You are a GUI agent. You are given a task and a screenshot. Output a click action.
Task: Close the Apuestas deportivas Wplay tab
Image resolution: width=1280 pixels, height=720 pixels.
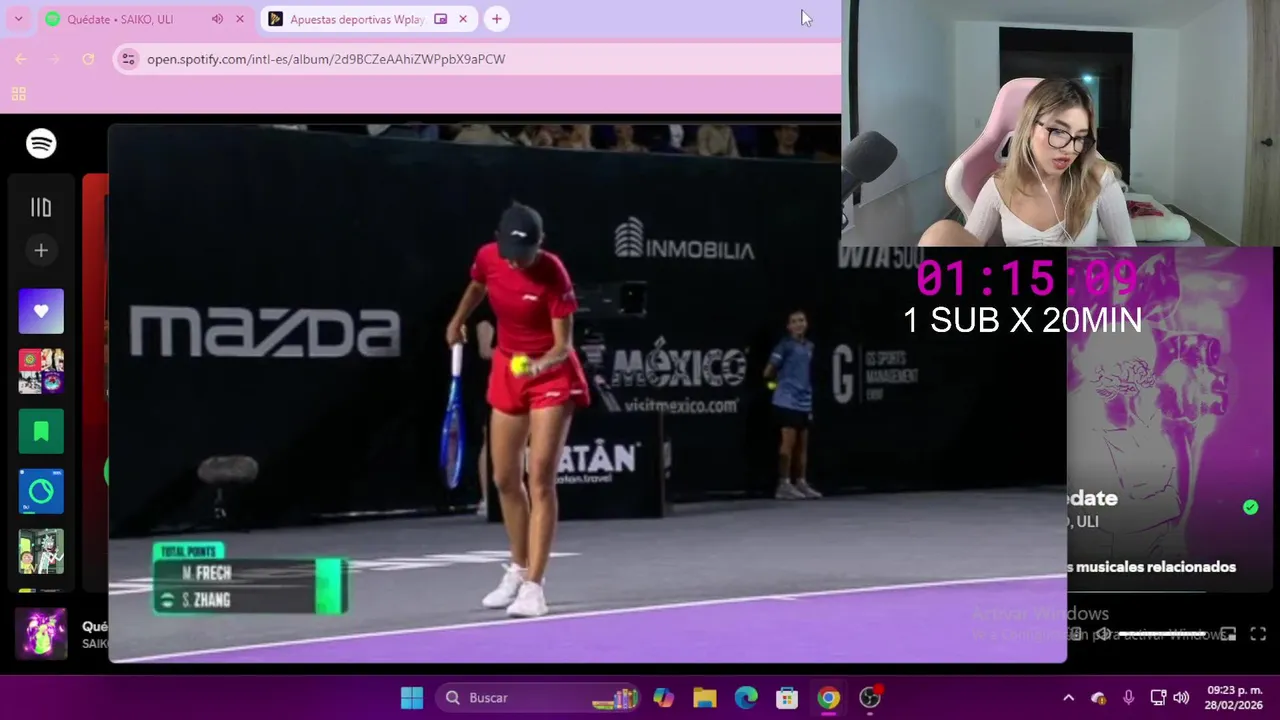pyautogui.click(x=463, y=19)
